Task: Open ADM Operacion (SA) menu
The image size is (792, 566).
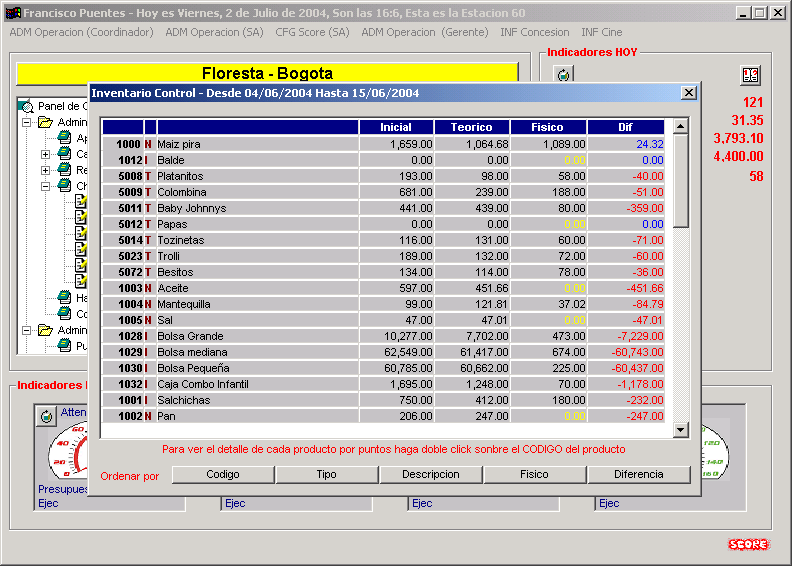Action: [x=214, y=32]
